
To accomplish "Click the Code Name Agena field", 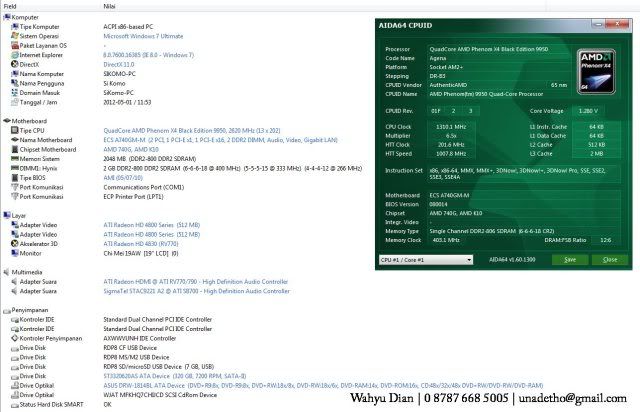I will (498, 58).
